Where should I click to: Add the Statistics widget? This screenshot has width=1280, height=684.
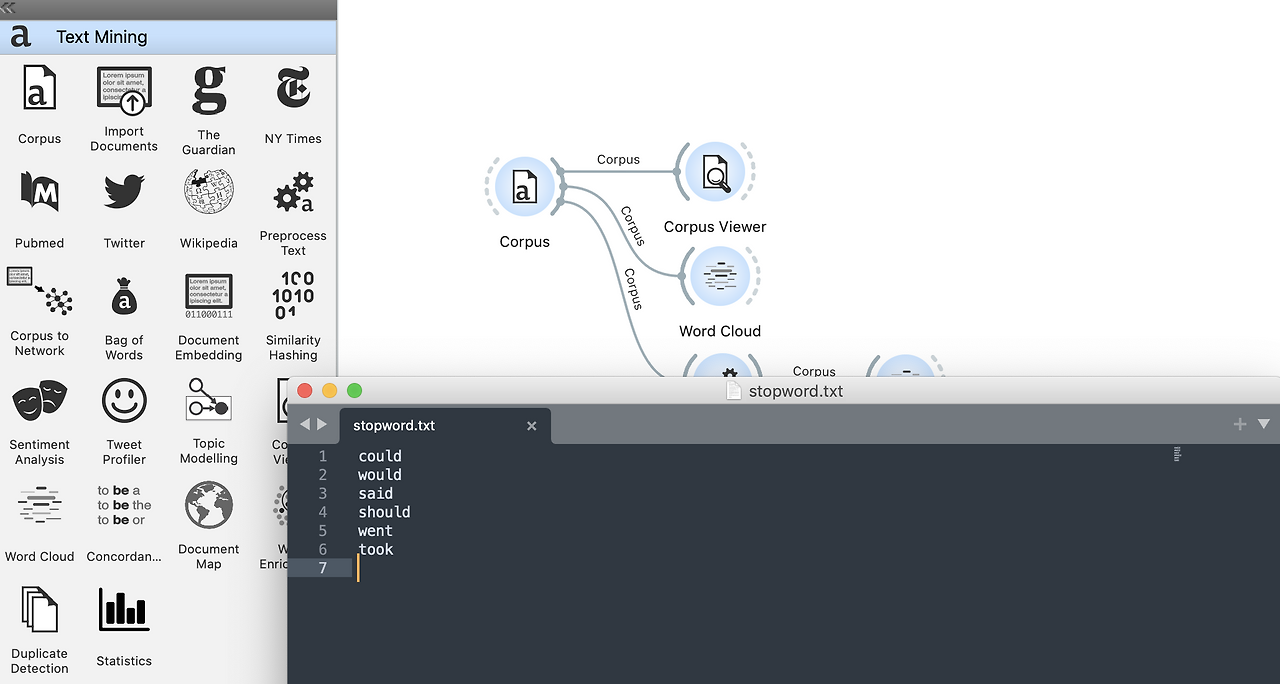coord(124,626)
